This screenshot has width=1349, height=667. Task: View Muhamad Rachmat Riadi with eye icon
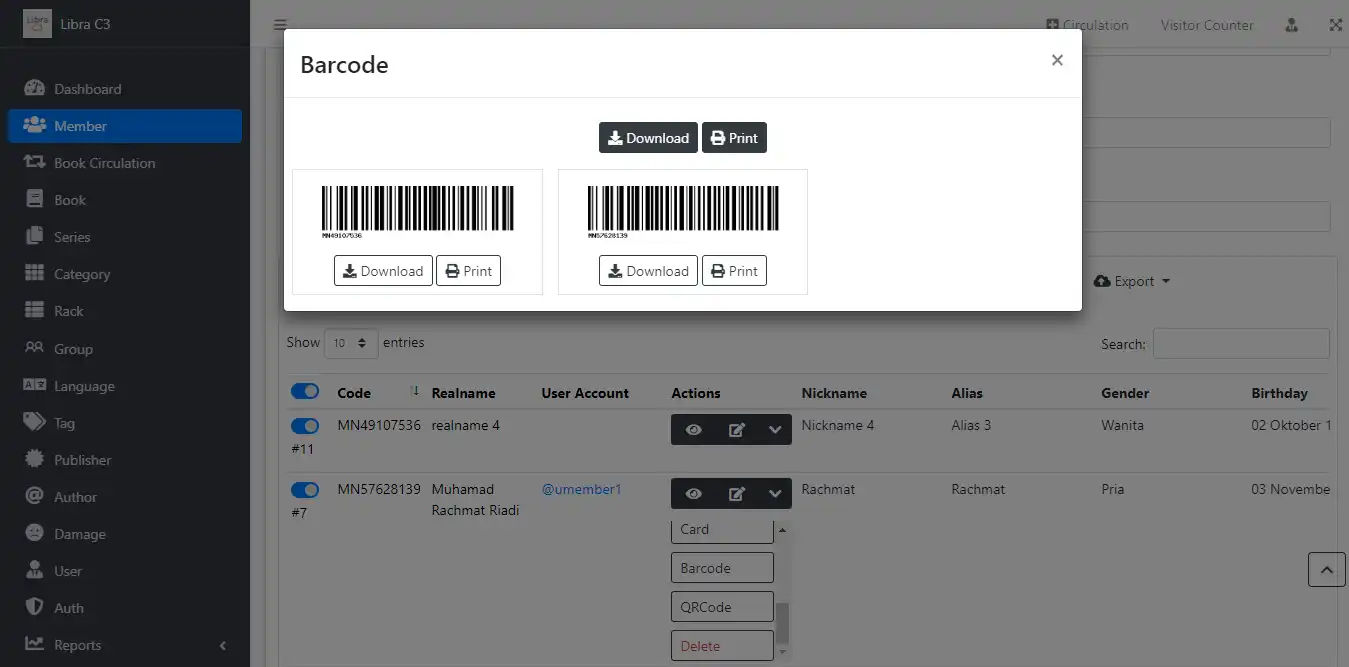pyautogui.click(x=693, y=494)
